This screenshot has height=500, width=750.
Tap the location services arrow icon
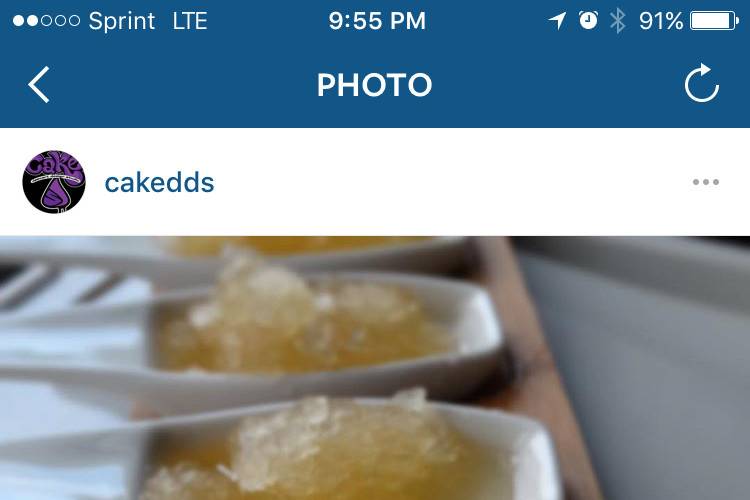click(557, 21)
